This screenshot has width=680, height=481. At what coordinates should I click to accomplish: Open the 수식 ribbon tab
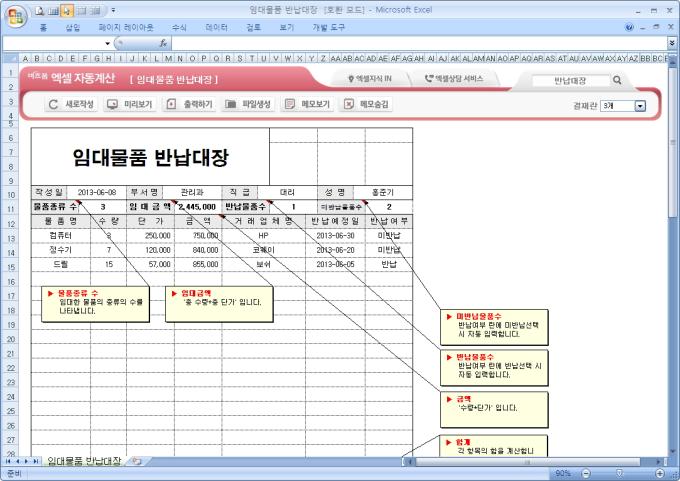coord(179,28)
